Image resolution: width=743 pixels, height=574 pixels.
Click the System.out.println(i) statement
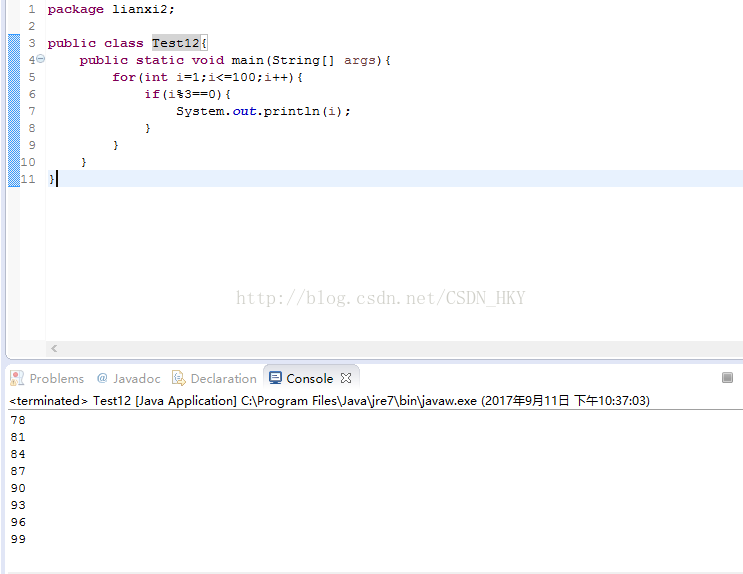pyautogui.click(x=263, y=111)
